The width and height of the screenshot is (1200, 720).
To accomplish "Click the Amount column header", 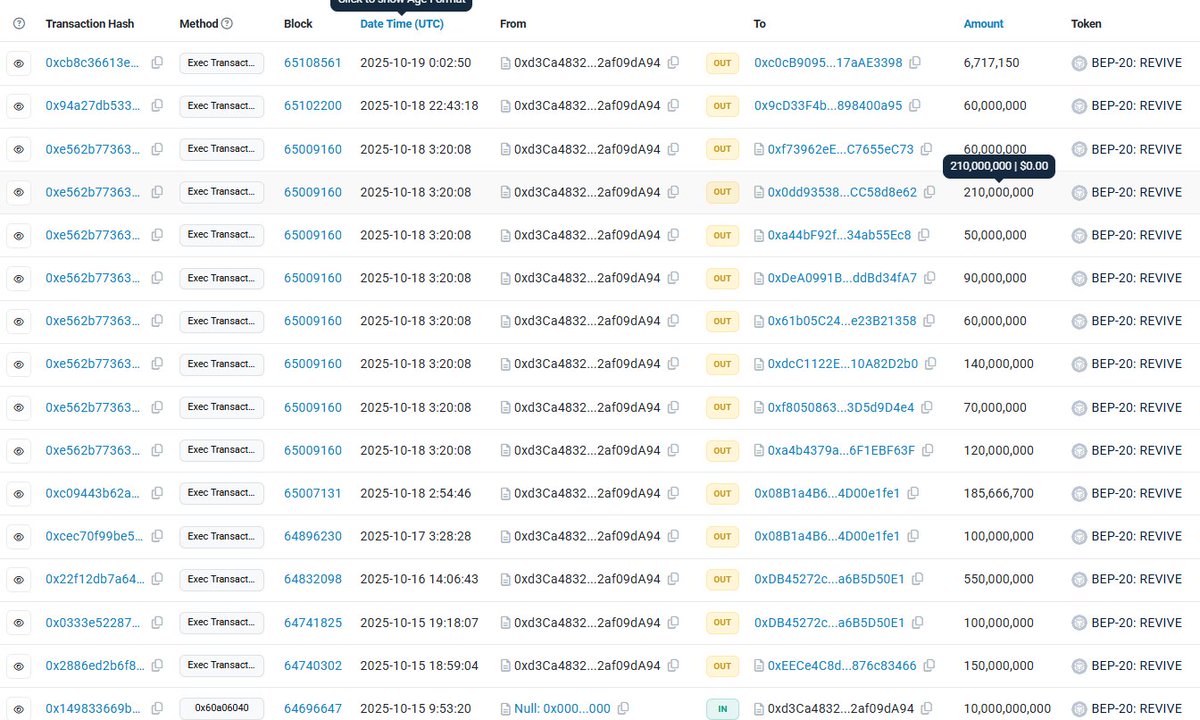I will (984, 24).
